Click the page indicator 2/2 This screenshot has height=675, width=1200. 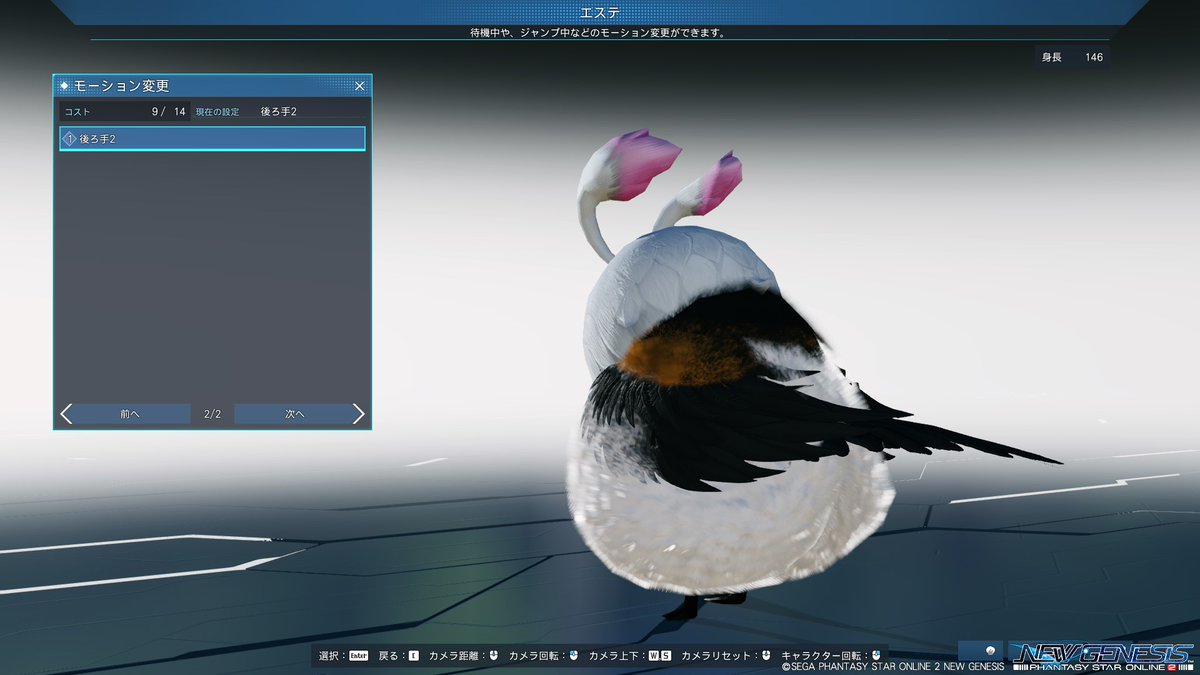coord(212,414)
